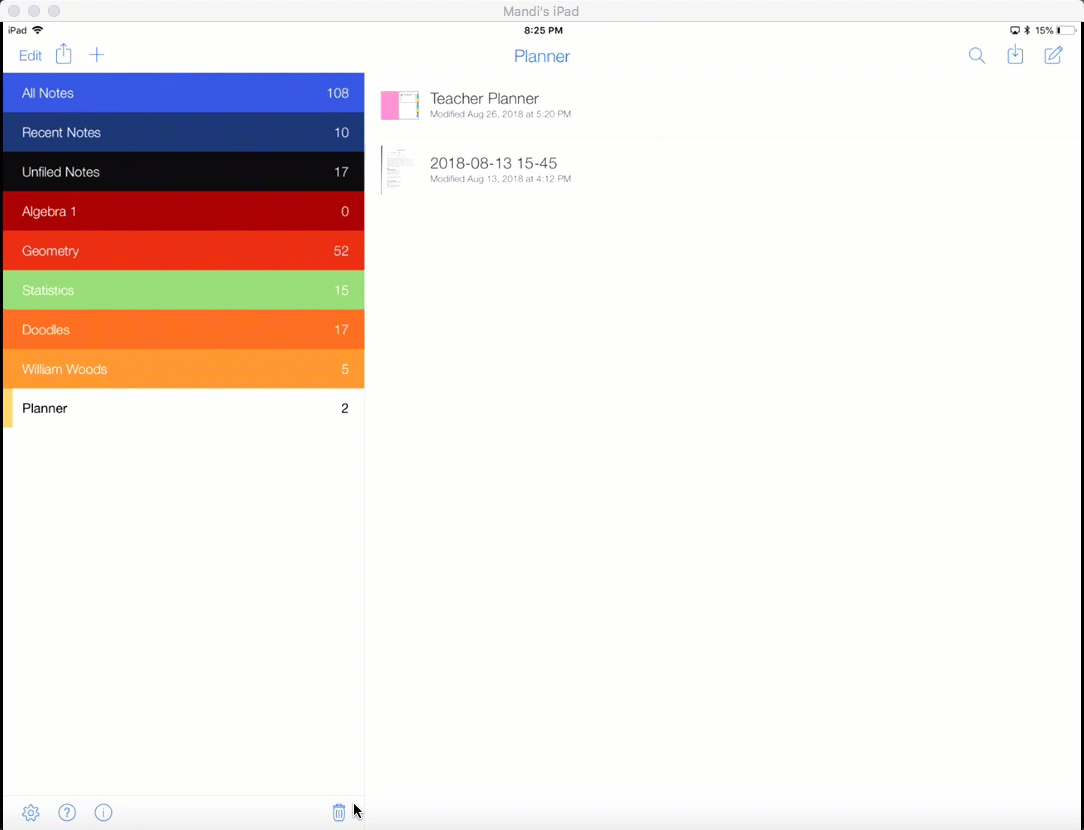Open Recent Notes list
1084x830 pixels.
(x=183, y=132)
